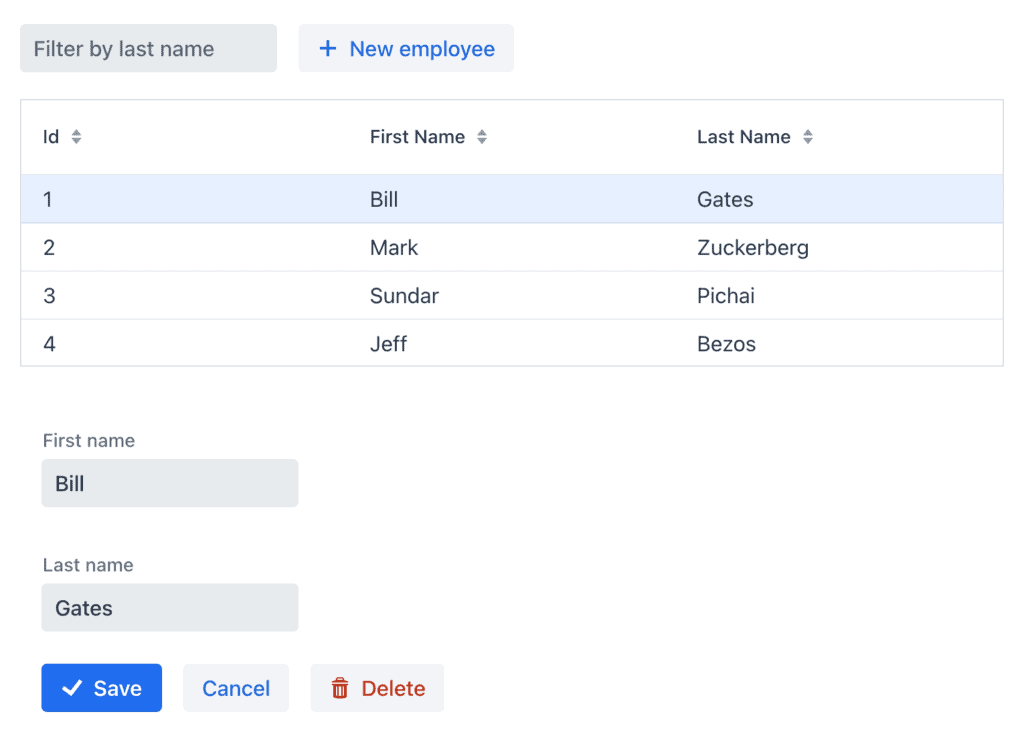This screenshot has height=732, width=1024.
Task: Cancel editing the employee
Action: click(x=236, y=688)
